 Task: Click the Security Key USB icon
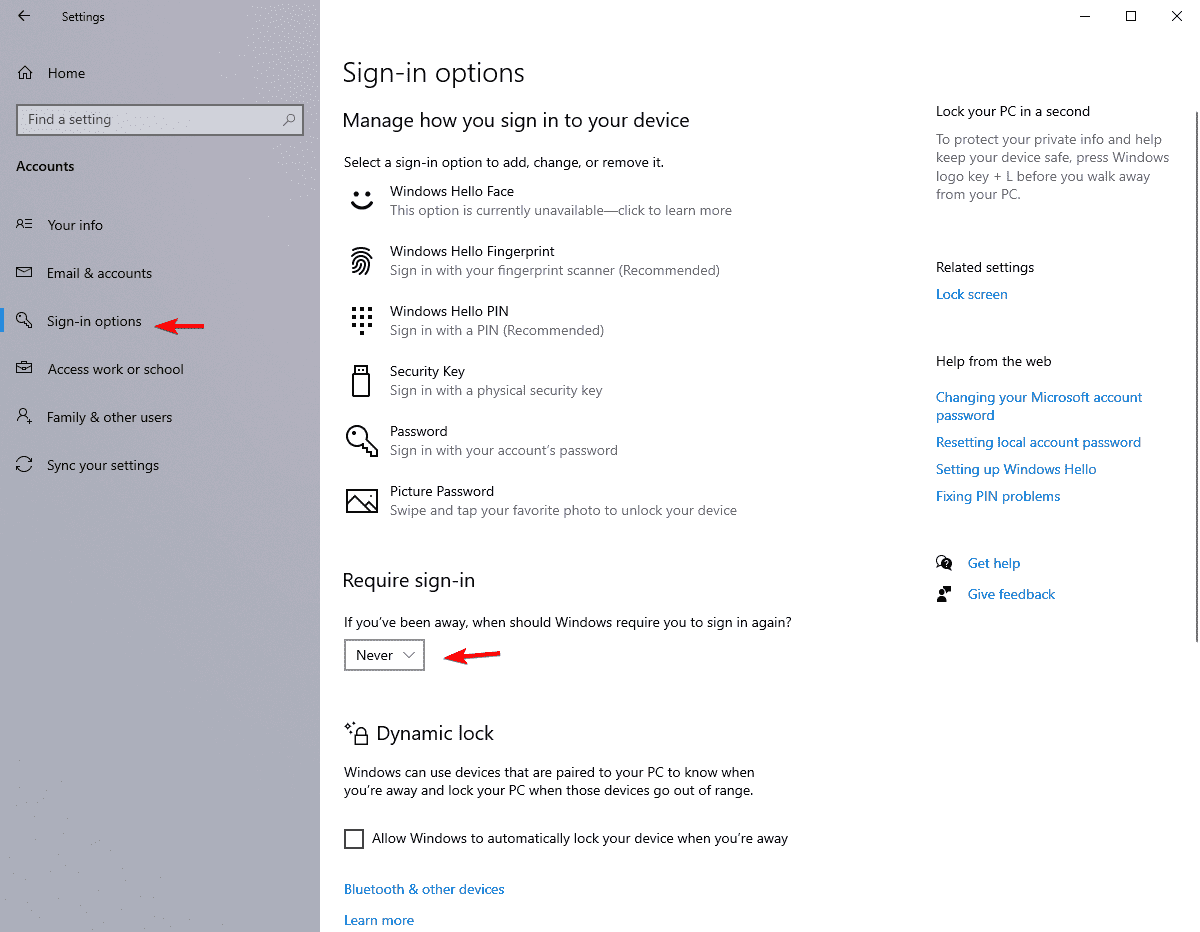(x=361, y=381)
